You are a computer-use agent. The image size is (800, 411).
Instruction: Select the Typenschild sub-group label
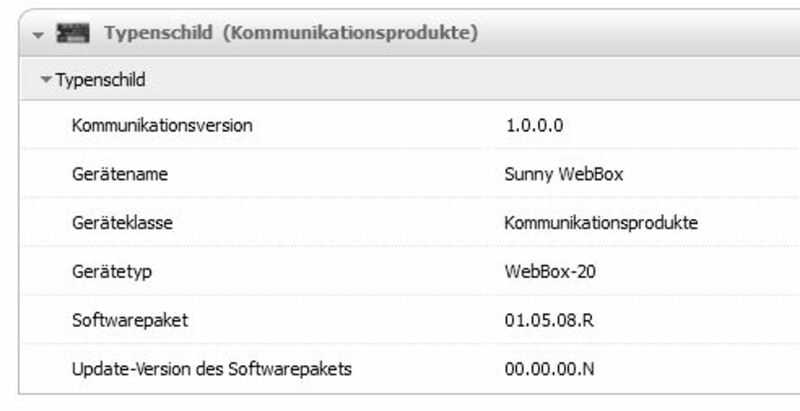click(x=101, y=80)
